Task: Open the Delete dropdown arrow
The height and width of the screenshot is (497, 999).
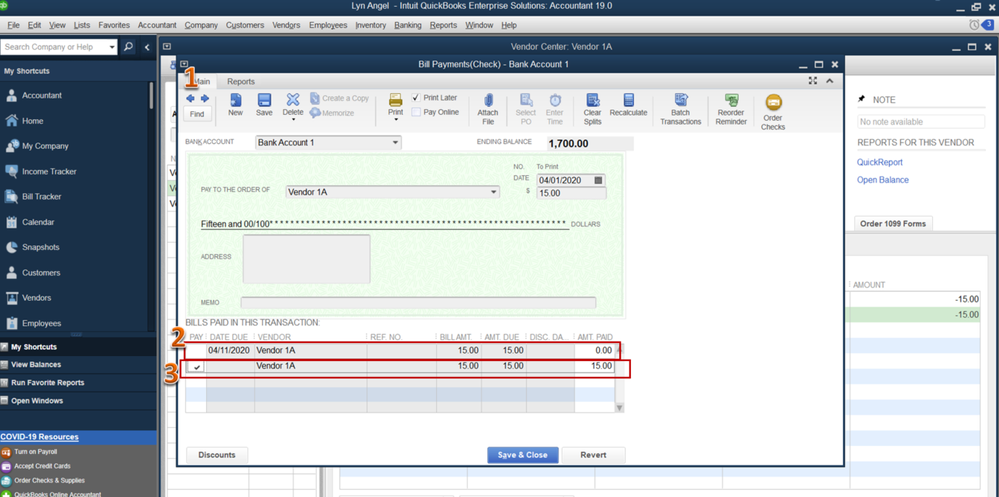Action: coord(293,119)
